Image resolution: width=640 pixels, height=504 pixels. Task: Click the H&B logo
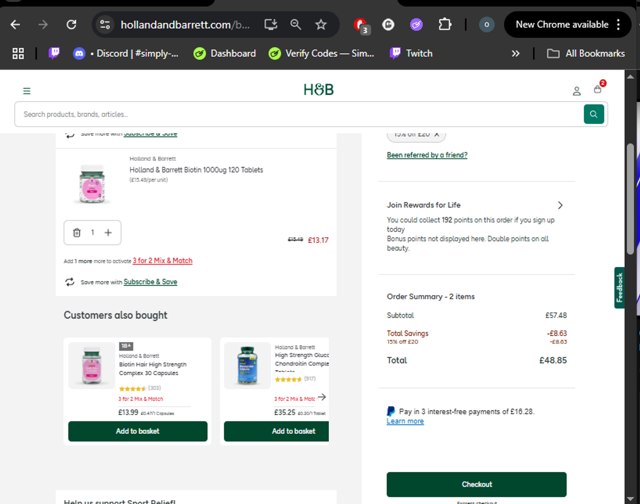click(318, 89)
